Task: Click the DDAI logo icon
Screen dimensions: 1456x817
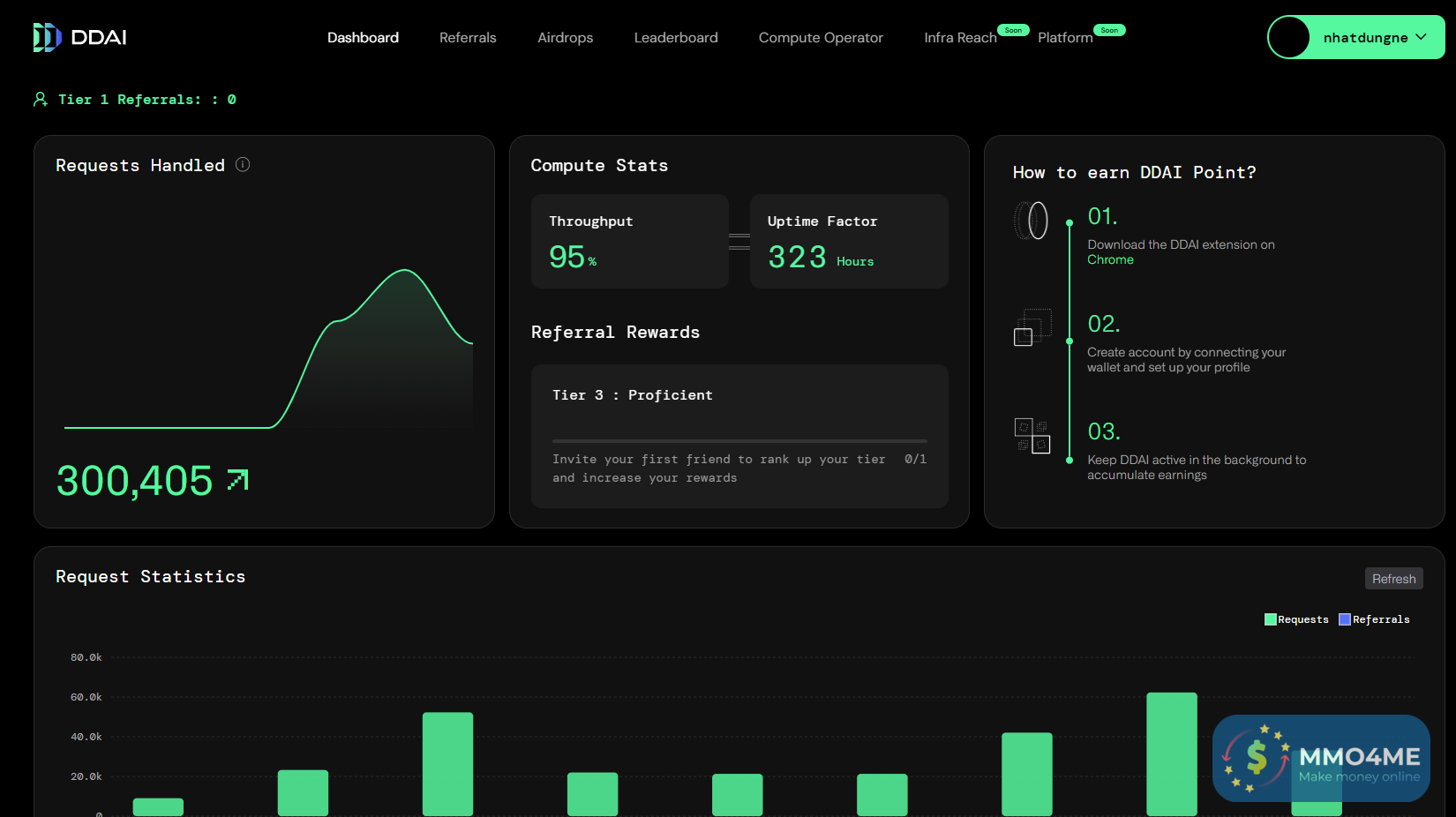Action: coord(47,37)
